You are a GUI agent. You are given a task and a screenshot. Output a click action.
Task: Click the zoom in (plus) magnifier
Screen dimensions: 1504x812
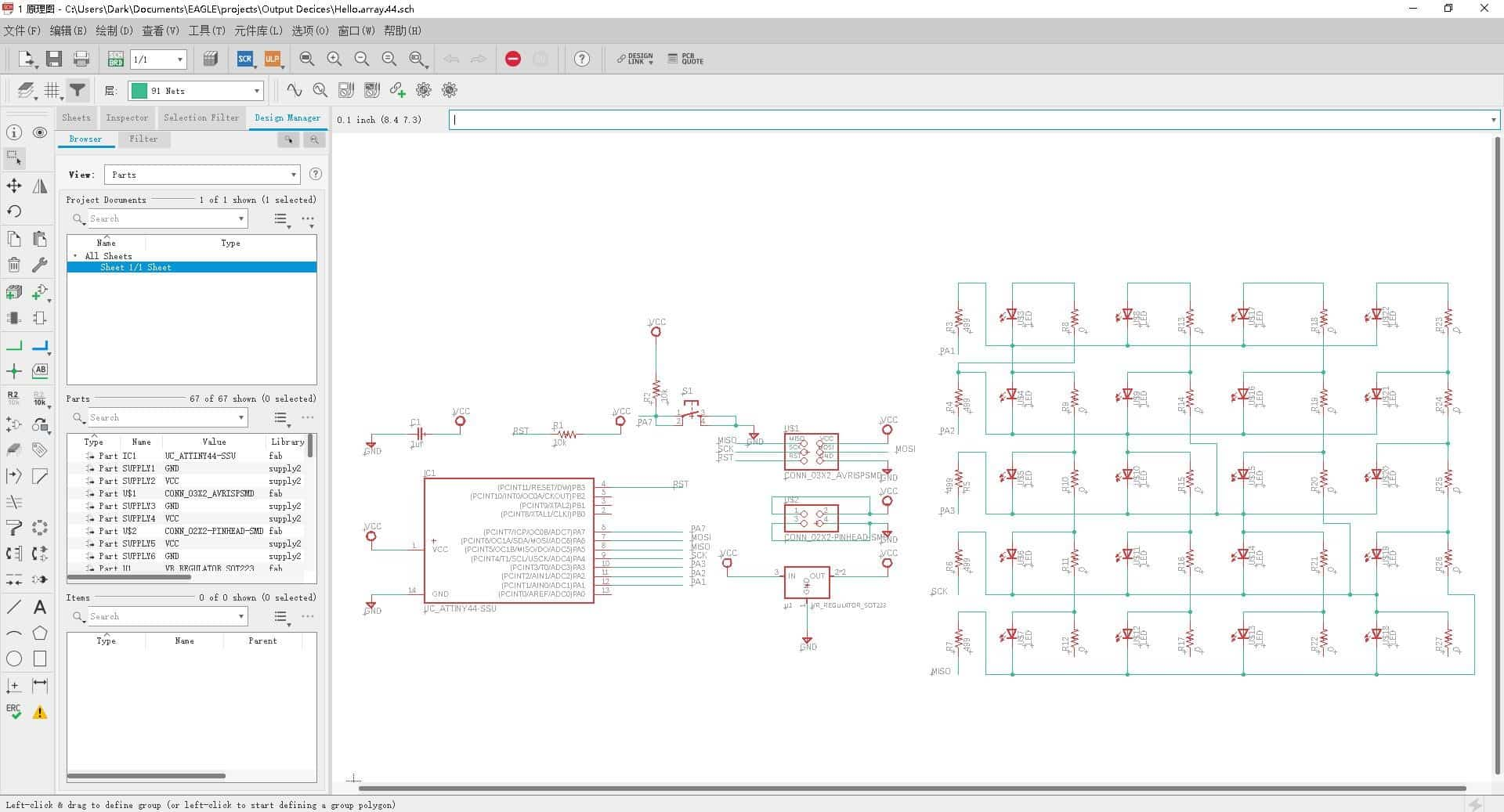pyautogui.click(x=334, y=59)
